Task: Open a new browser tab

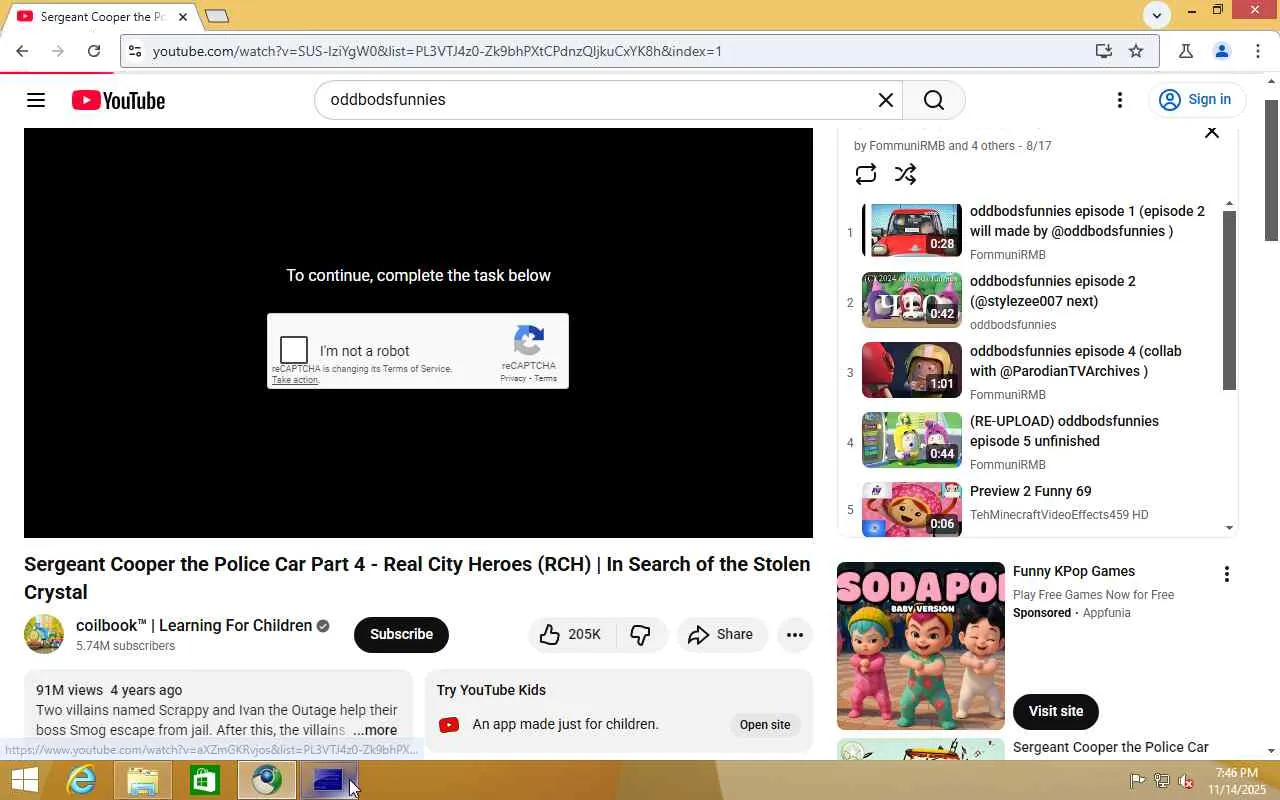Action: pos(217,16)
